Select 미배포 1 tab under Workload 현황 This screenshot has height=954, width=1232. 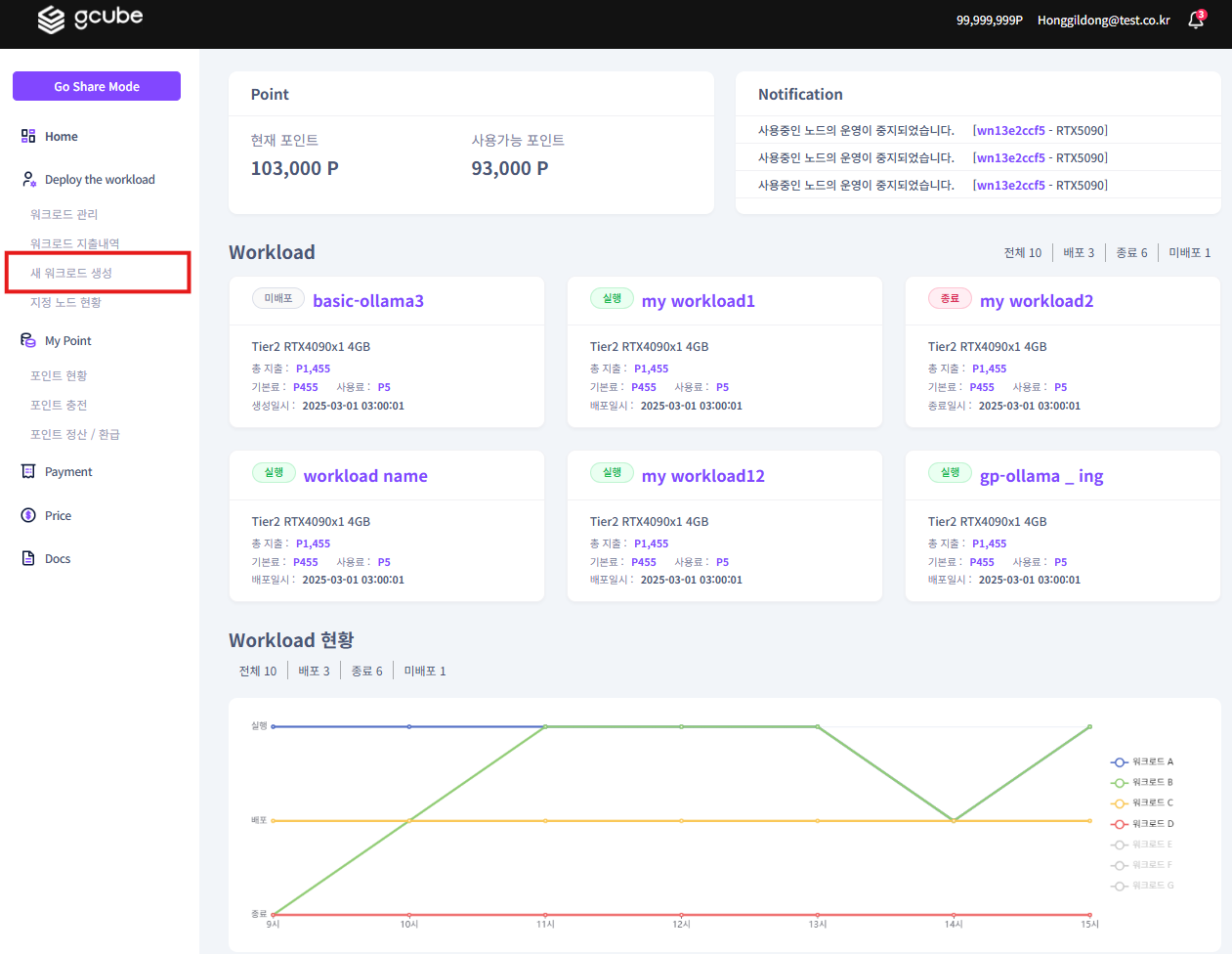click(425, 672)
